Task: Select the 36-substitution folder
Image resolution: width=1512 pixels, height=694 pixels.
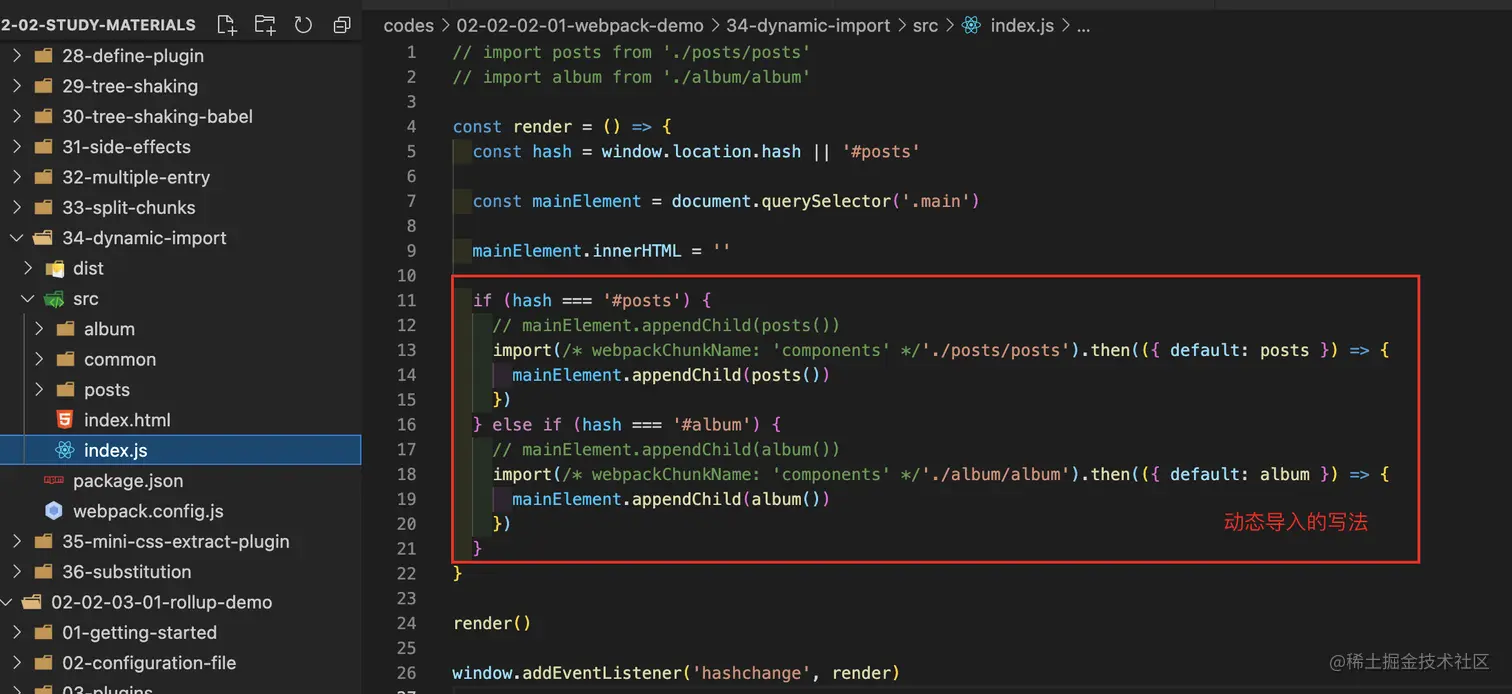Action: click(x=127, y=572)
